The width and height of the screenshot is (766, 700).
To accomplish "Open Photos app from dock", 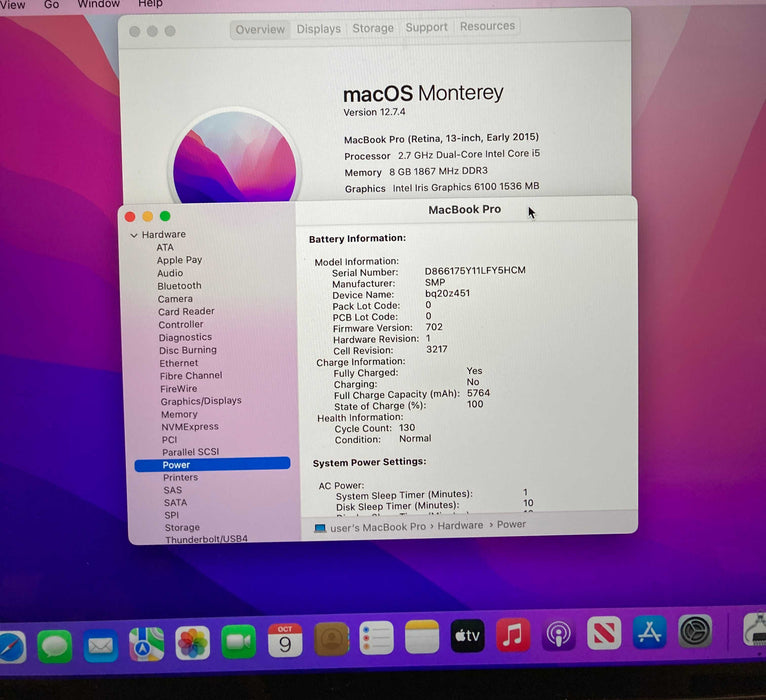I will 192,642.
